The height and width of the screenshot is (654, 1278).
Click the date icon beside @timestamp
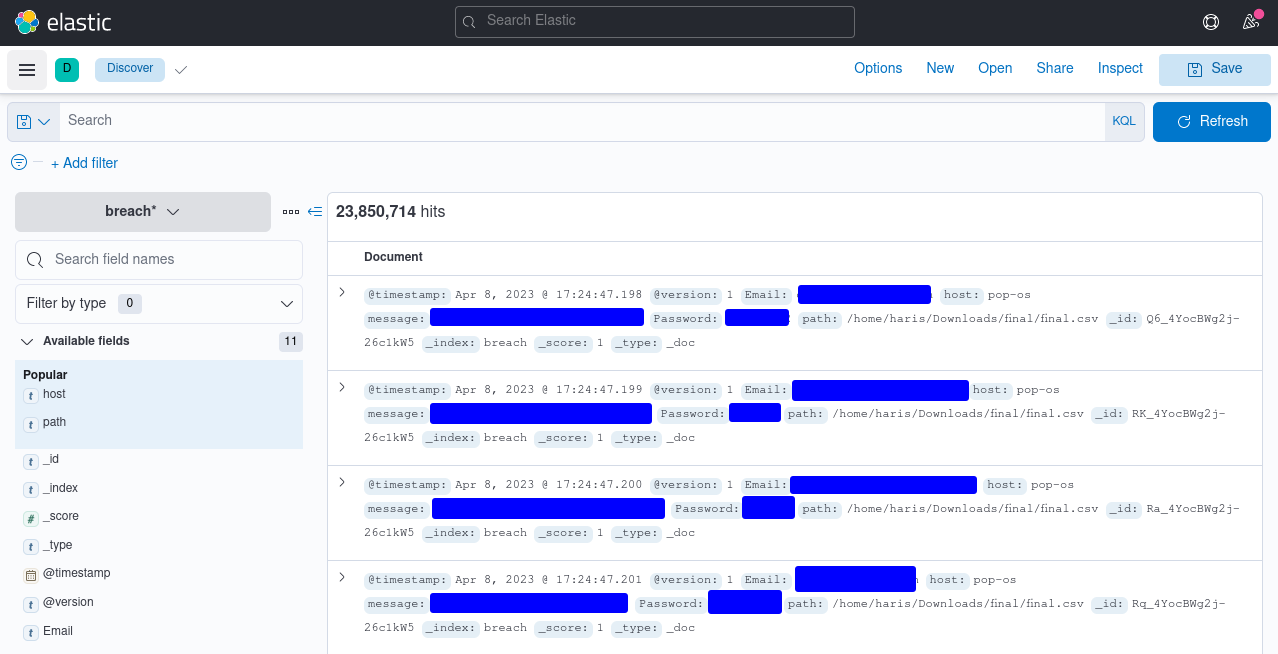(x=31, y=575)
